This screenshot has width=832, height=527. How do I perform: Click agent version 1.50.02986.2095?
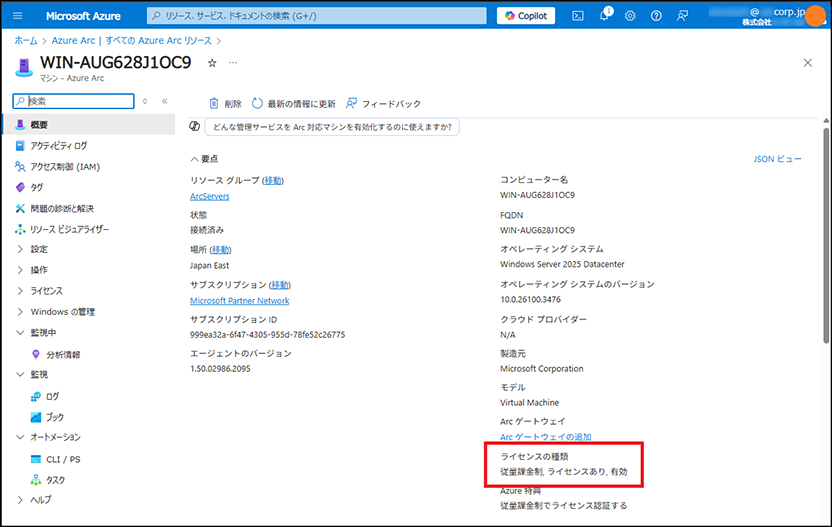click(220, 369)
